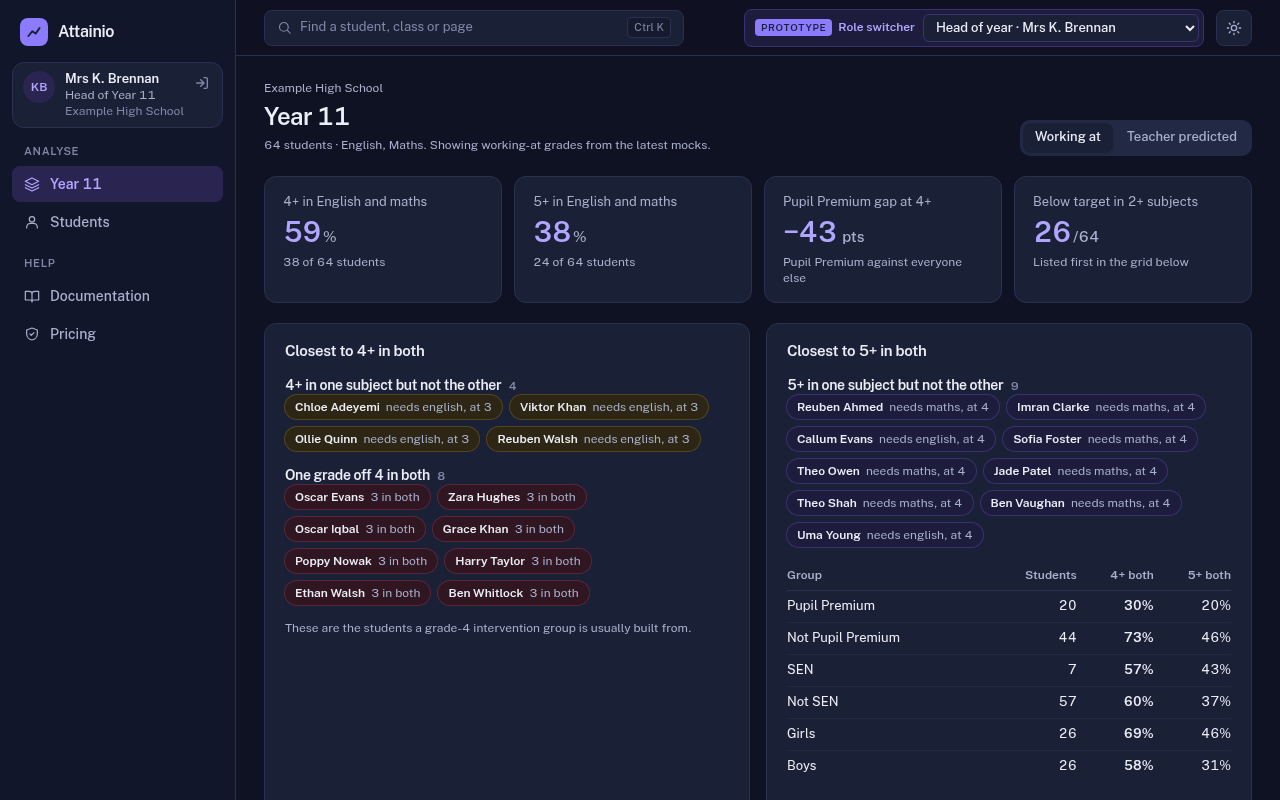1280x800 pixels.
Task: Click the Attainio logo icon
Action: [x=34, y=32]
